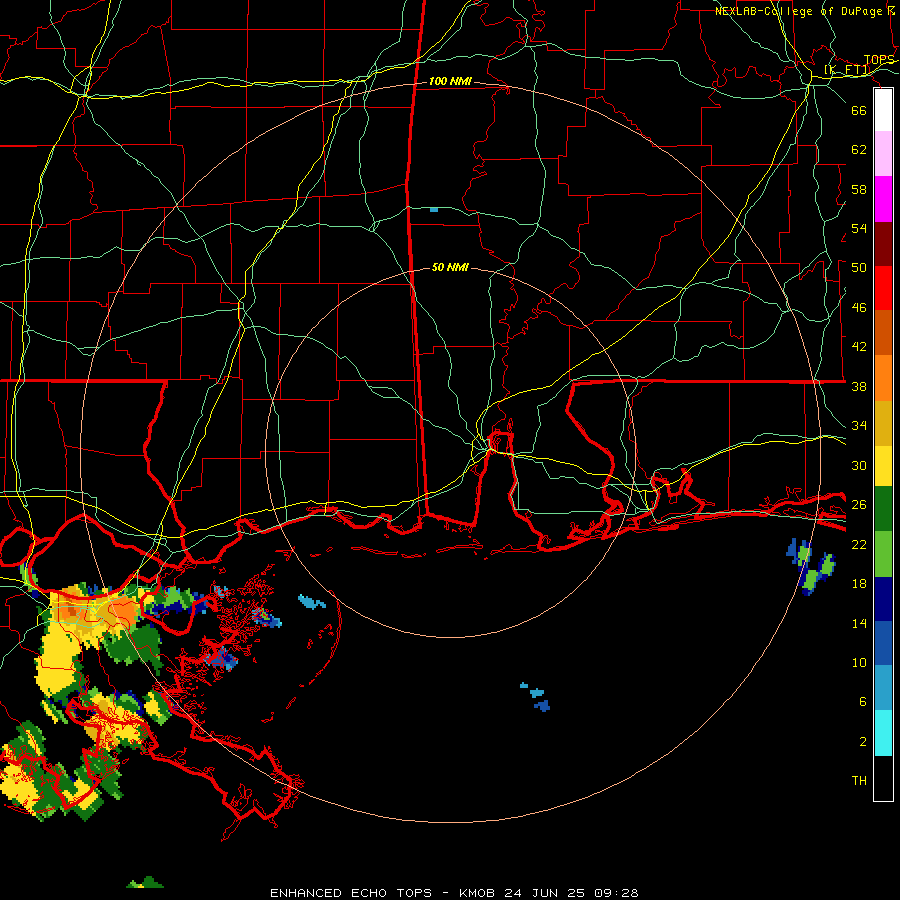Click the '14' legend value

point(859,623)
